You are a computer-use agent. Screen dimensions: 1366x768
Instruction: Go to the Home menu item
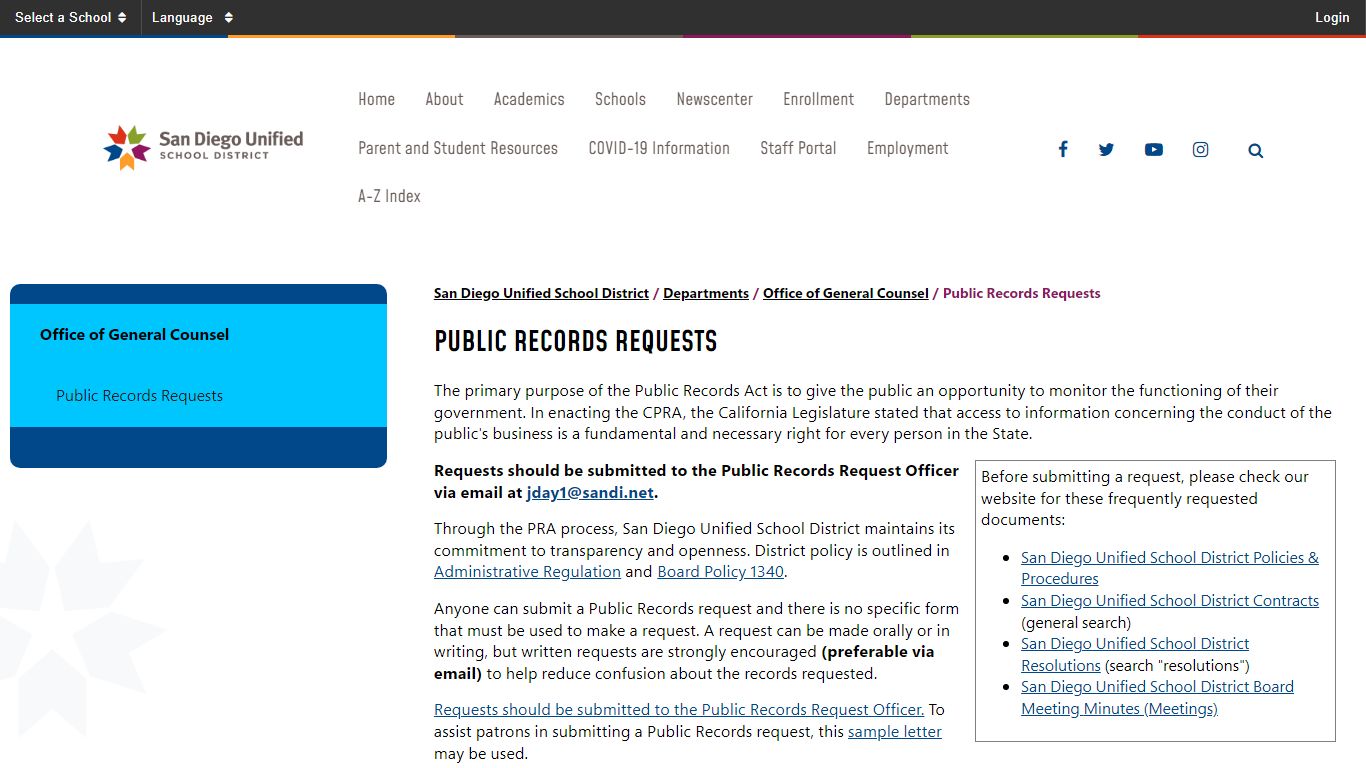pos(376,99)
